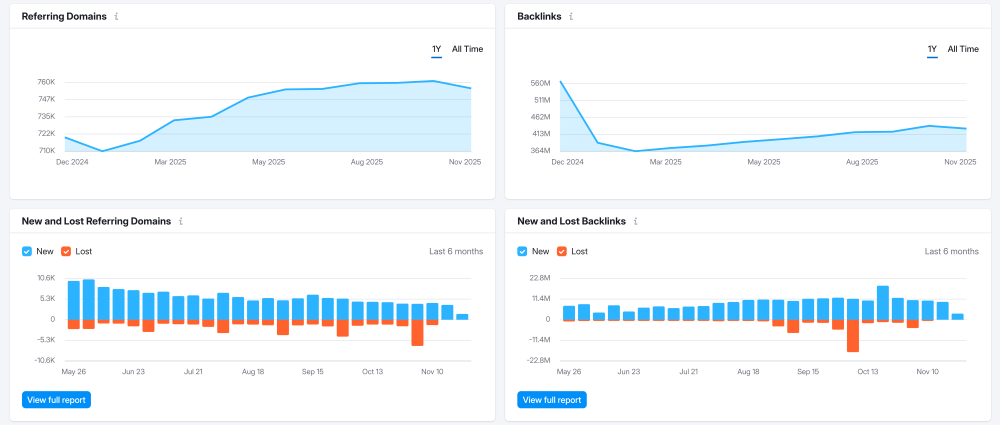Switch Referring Domains chart to All Time
The width and height of the screenshot is (1000, 425).
tap(467, 49)
